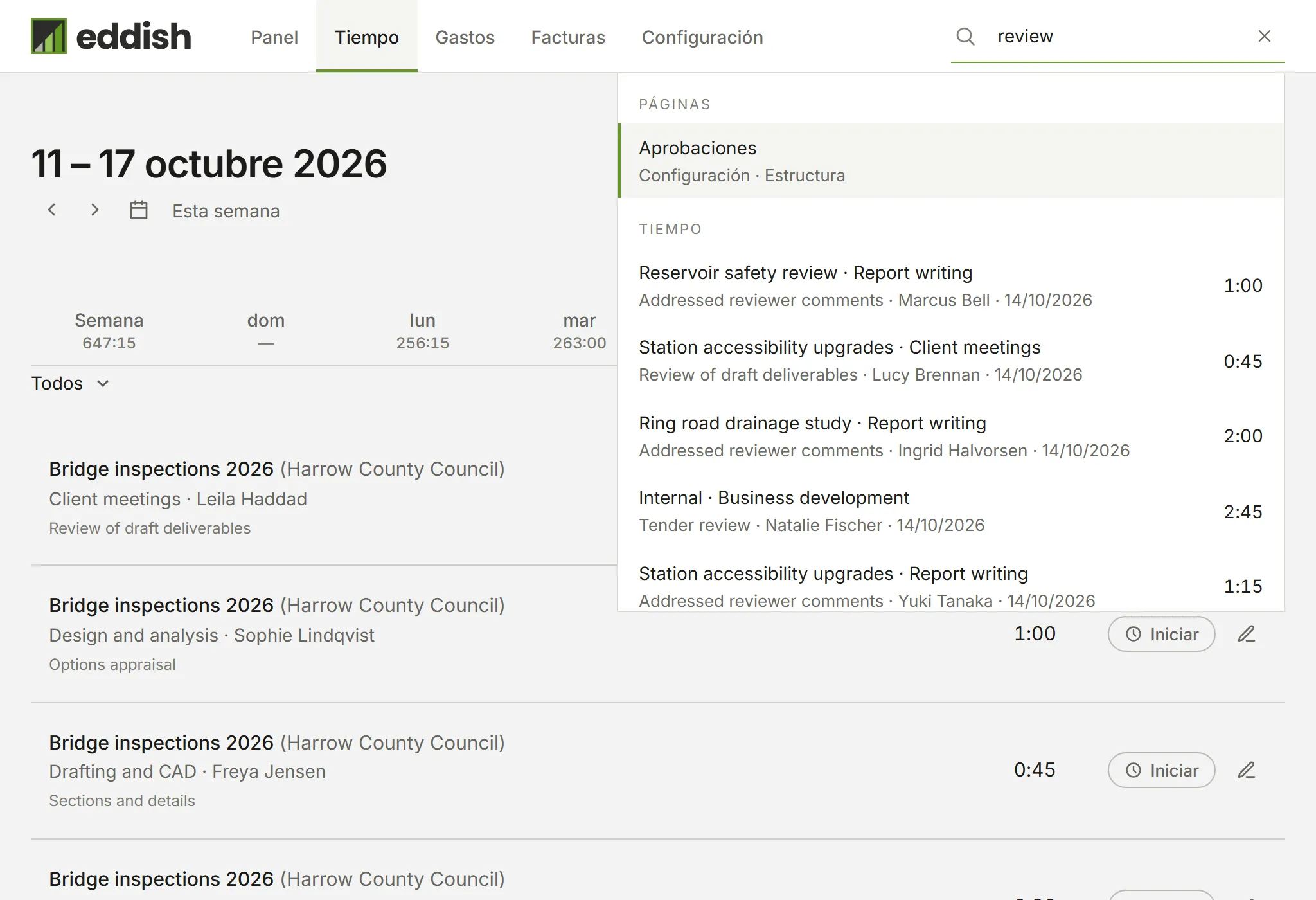
Task: Open the Gastos tab
Action: click(465, 37)
